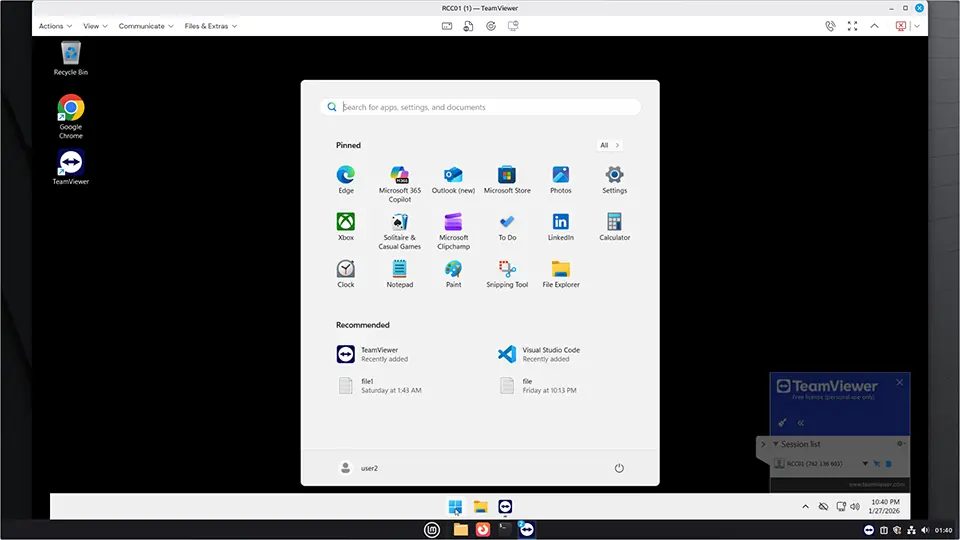Open the To Do app
960x540 pixels.
(507, 227)
